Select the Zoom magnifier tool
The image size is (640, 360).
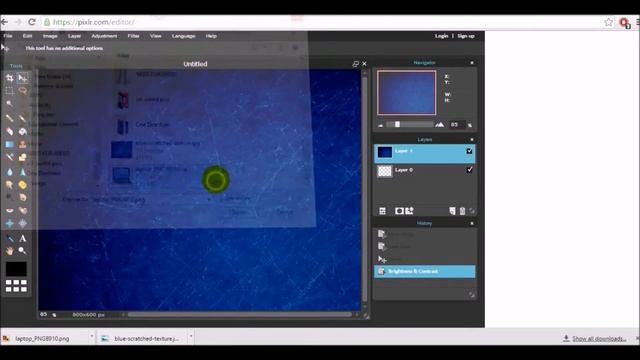[23, 251]
